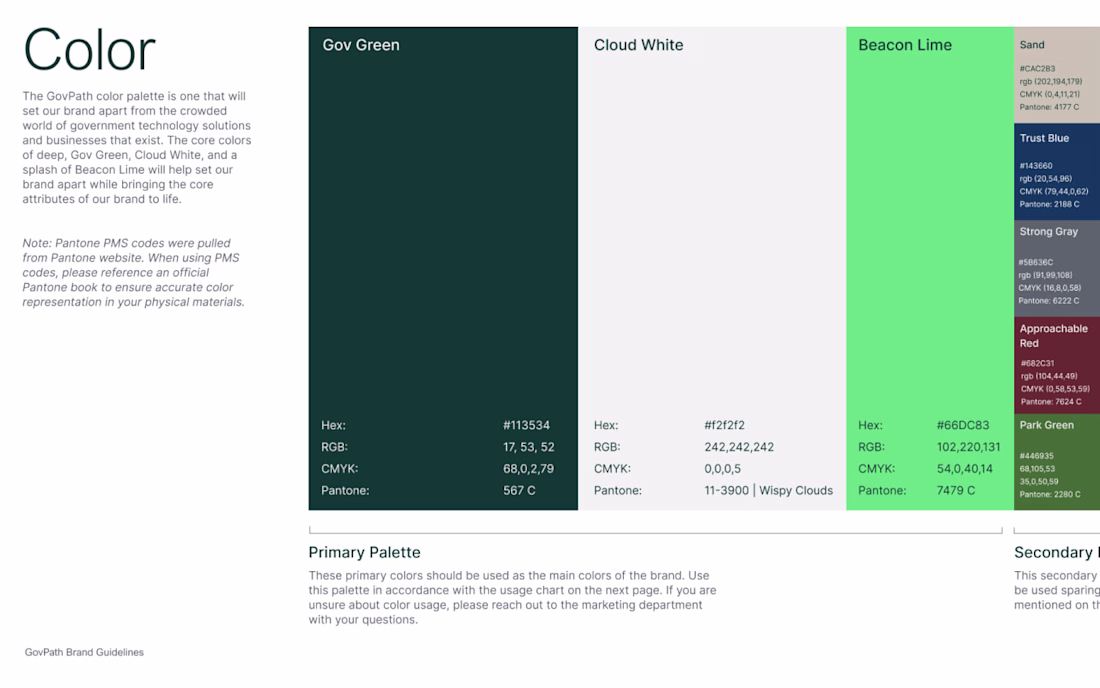Click the Gov Green hex value #113534
The height and width of the screenshot is (688, 1100).
[x=526, y=425]
